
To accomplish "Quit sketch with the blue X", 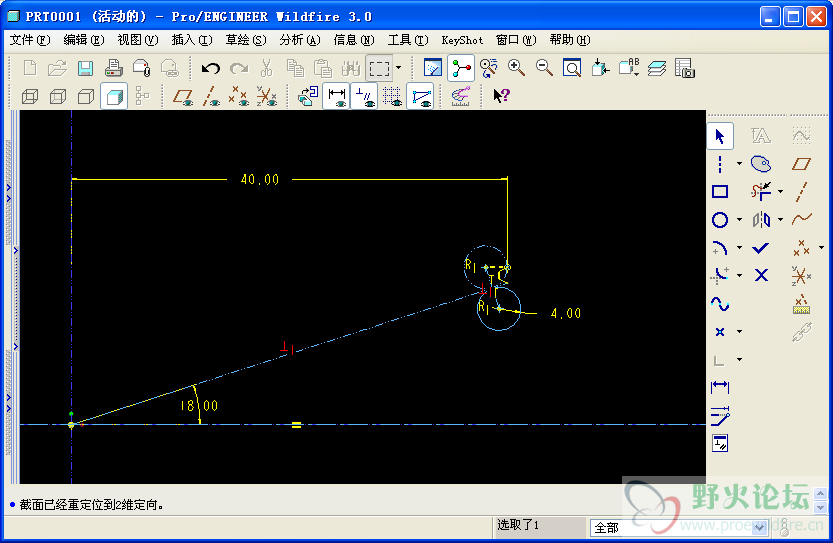I will pos(761,275).
